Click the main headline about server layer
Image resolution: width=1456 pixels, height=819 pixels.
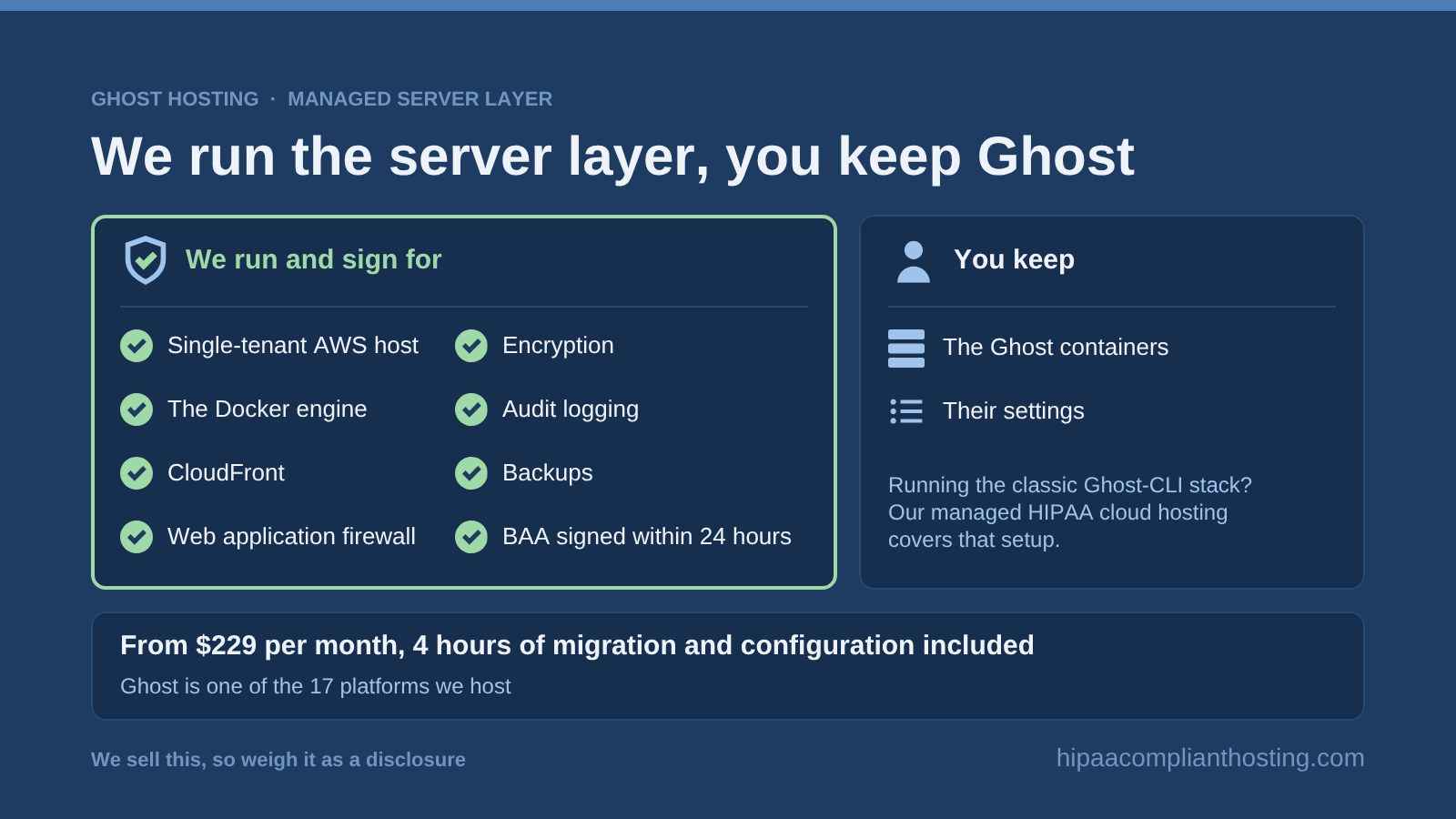pyautogui.click(x=612, y=157)
